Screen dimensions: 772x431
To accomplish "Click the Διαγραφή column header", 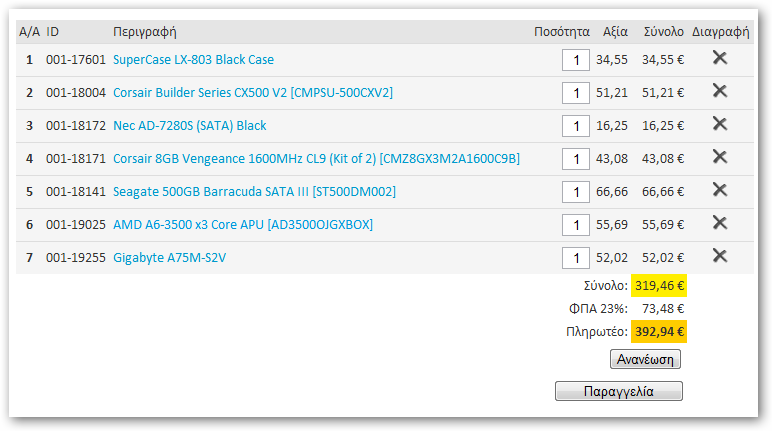I will (720, 32).
